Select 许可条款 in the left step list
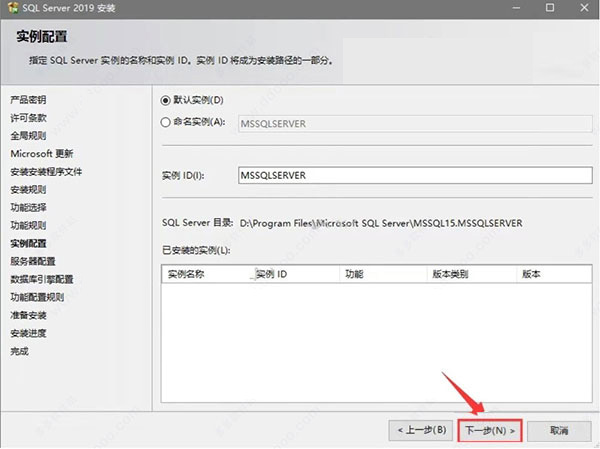This screenshot has width=600, height=449. point(28,118)
